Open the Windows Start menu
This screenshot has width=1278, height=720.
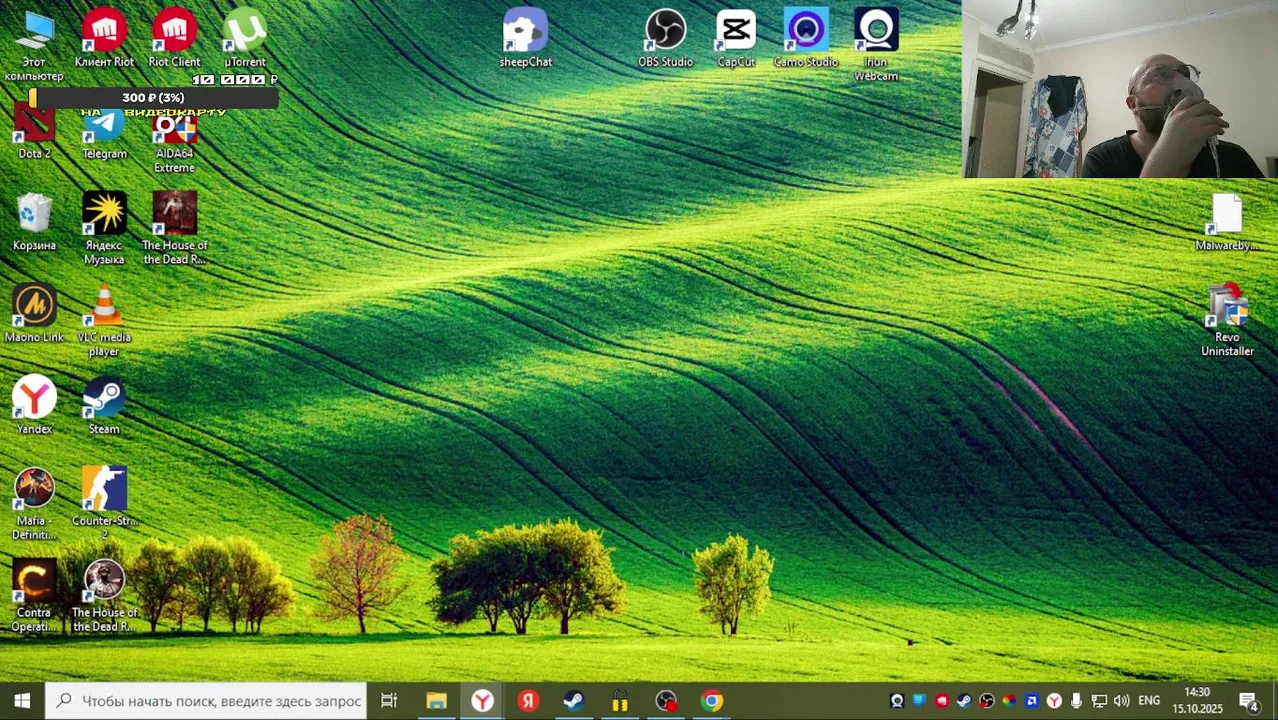22,701
